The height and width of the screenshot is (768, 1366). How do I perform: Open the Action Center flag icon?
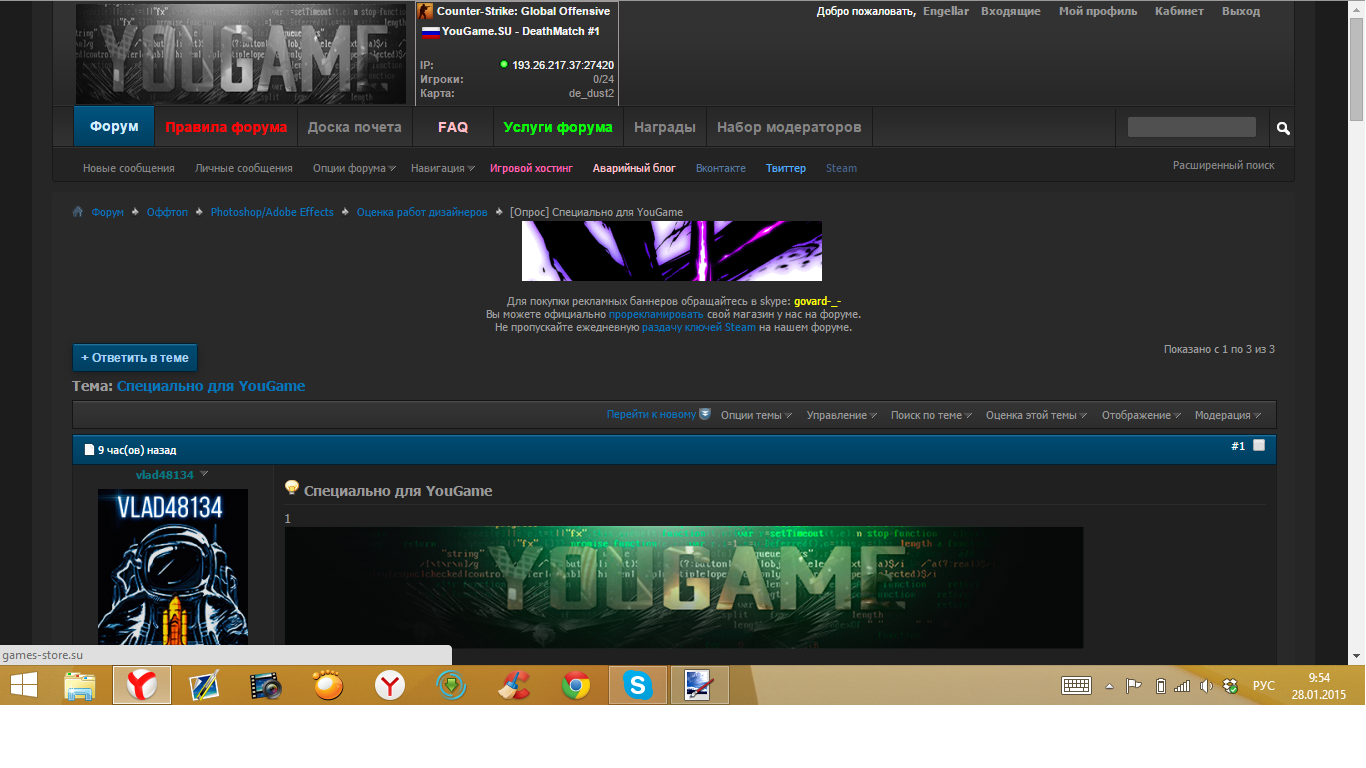[1135, 686]
